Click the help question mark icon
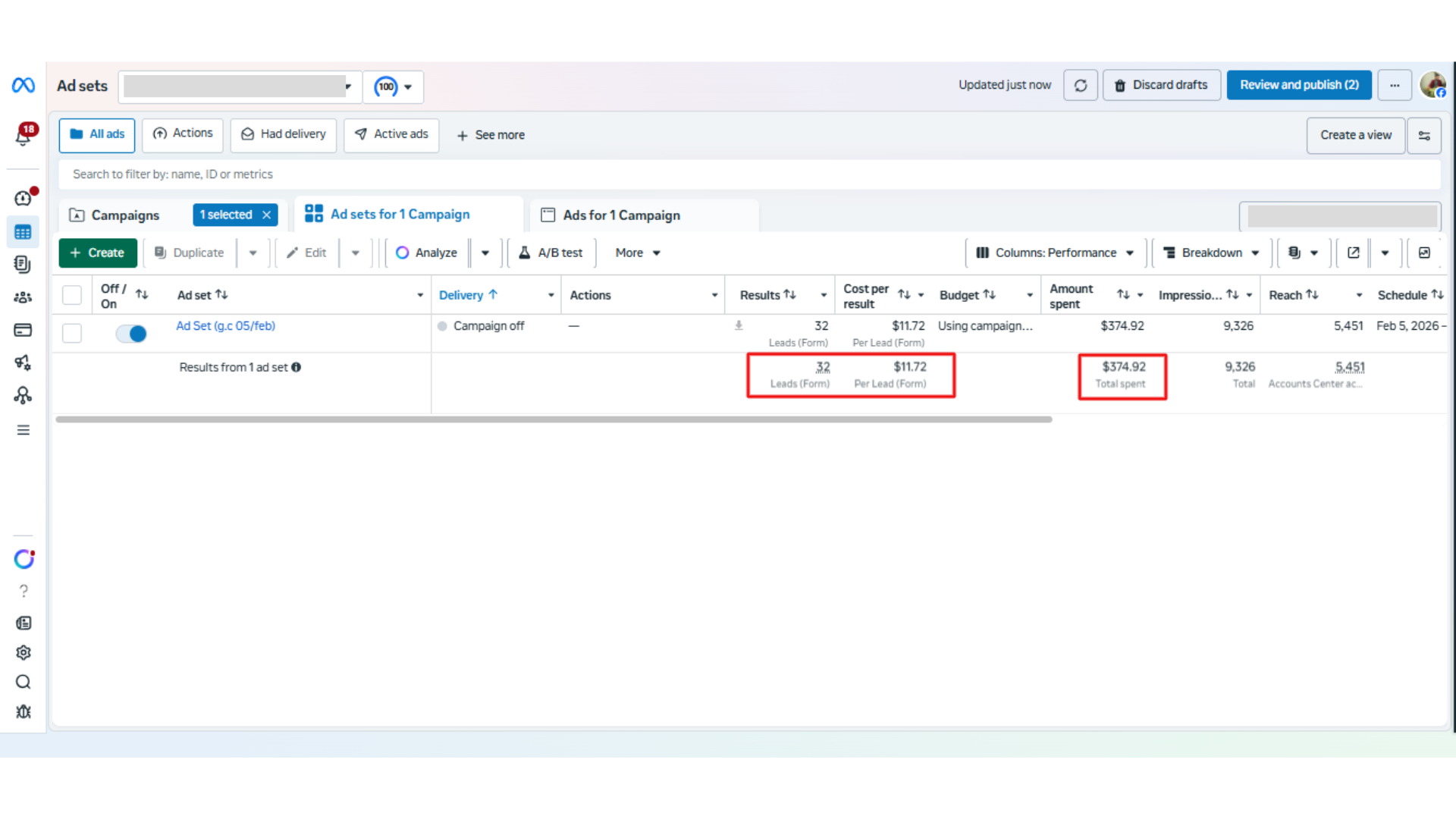This screenshot has width=1456, height=819. click(x=24, y=591)
